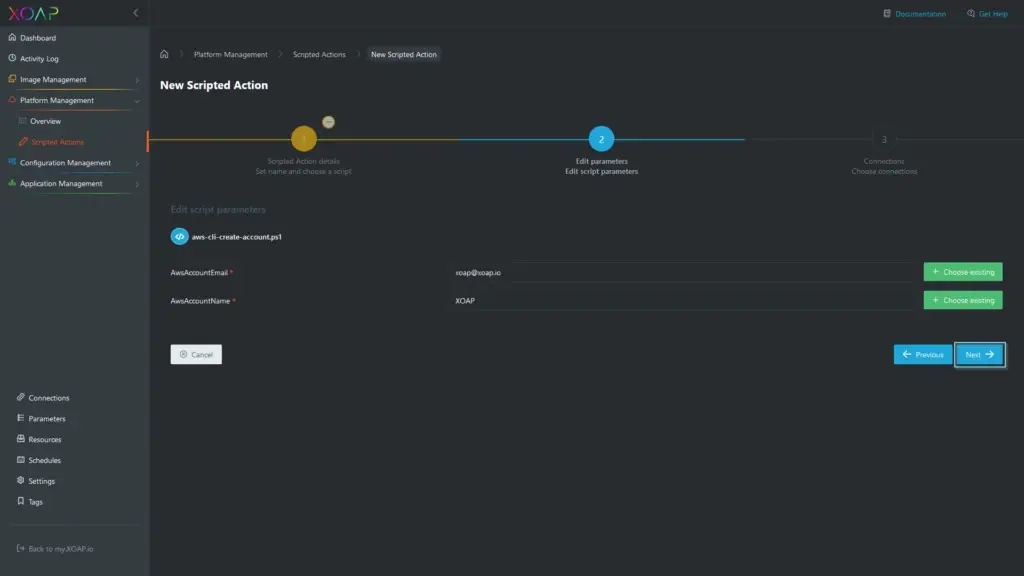Click the Schedules calendar icon
The image size is (1024, 576).
click(20, 460)
